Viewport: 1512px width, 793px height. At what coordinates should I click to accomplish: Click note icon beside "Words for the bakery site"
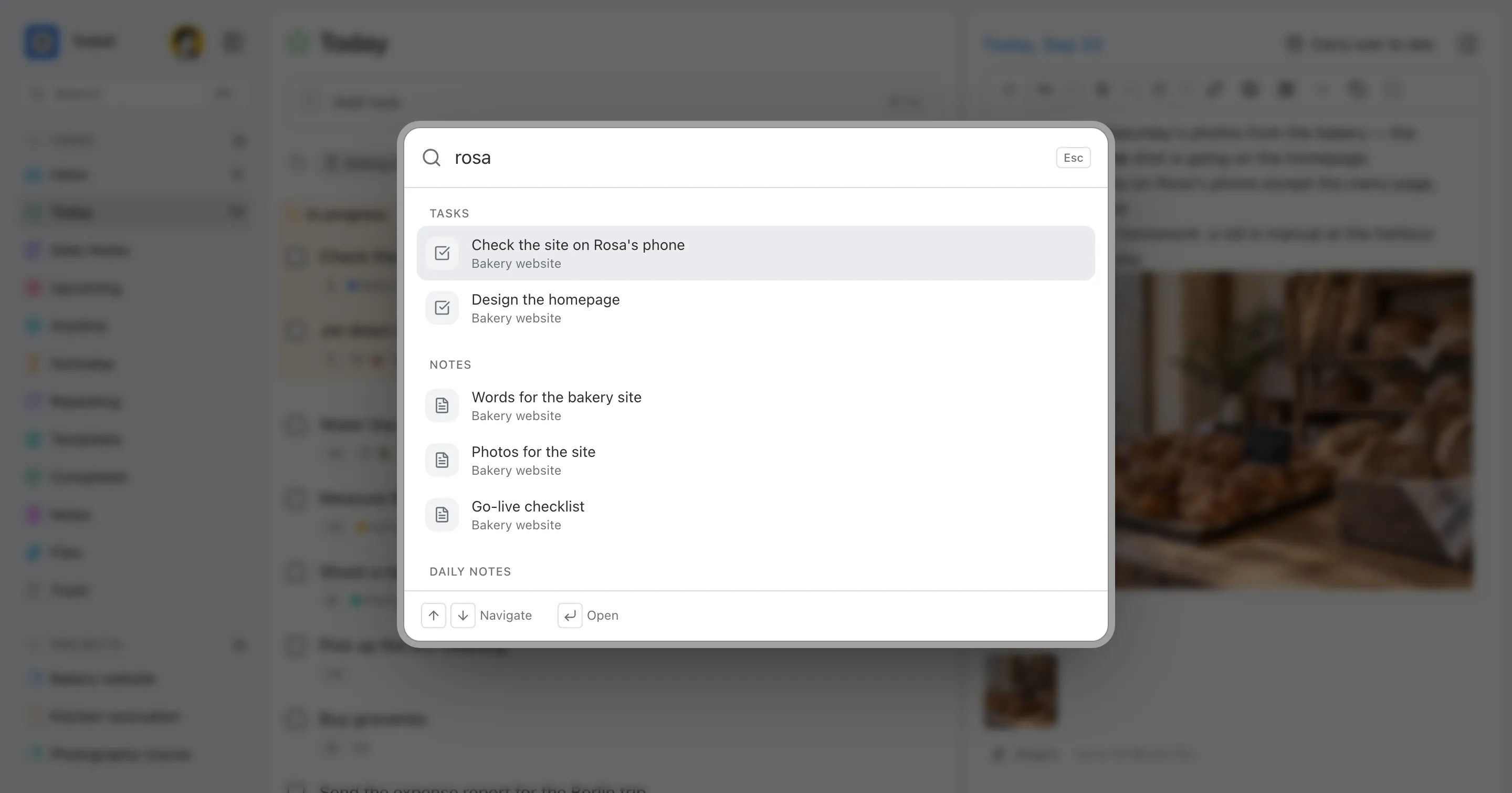[442, 405]
